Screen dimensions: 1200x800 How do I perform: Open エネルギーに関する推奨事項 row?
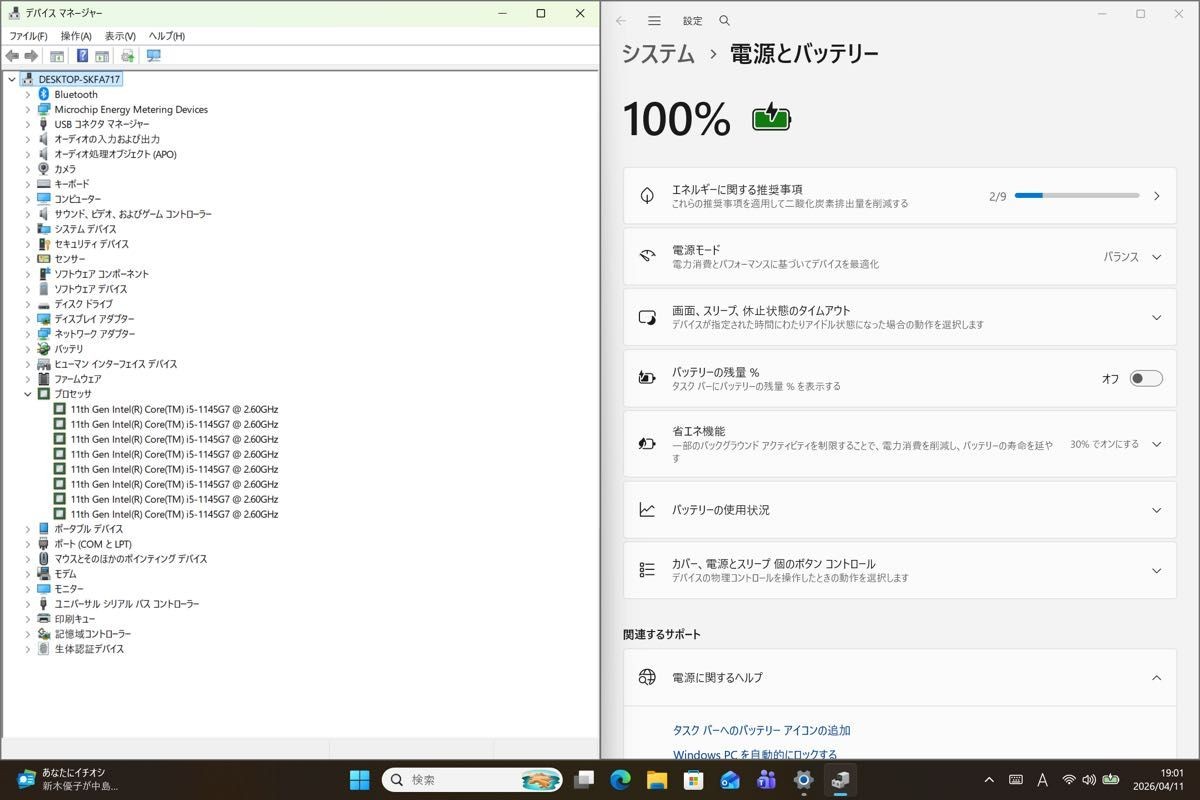pos(900,196)
